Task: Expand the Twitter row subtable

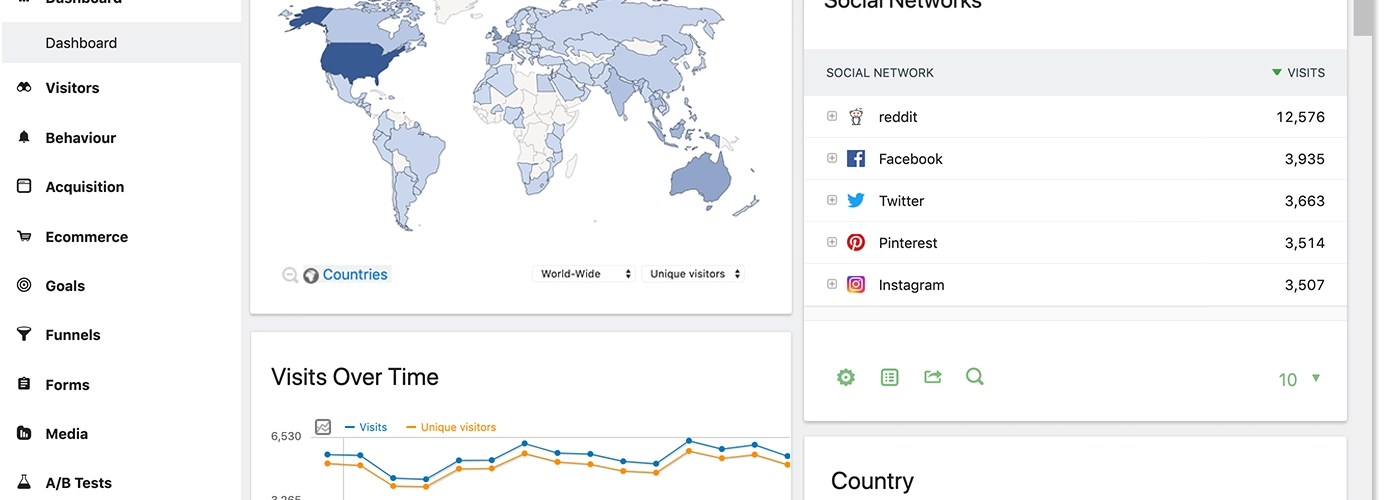Action: [832, 201]
